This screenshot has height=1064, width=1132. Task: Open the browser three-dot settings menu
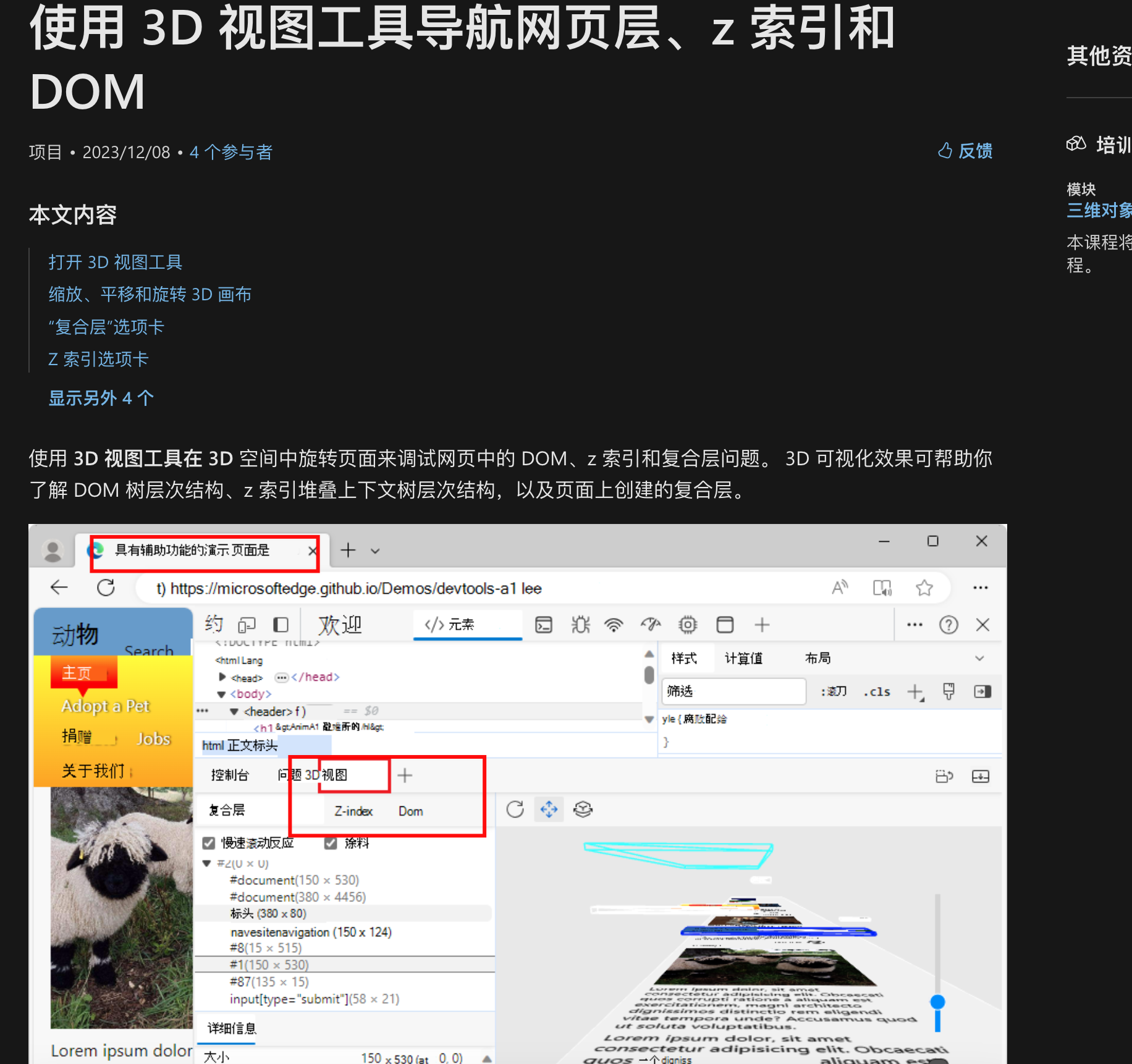pos(981,588)
